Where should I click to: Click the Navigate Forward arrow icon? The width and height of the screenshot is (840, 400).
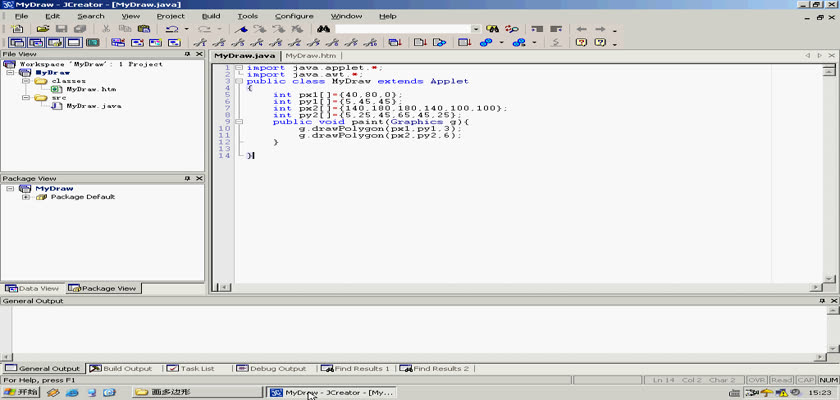coord(601,29)
